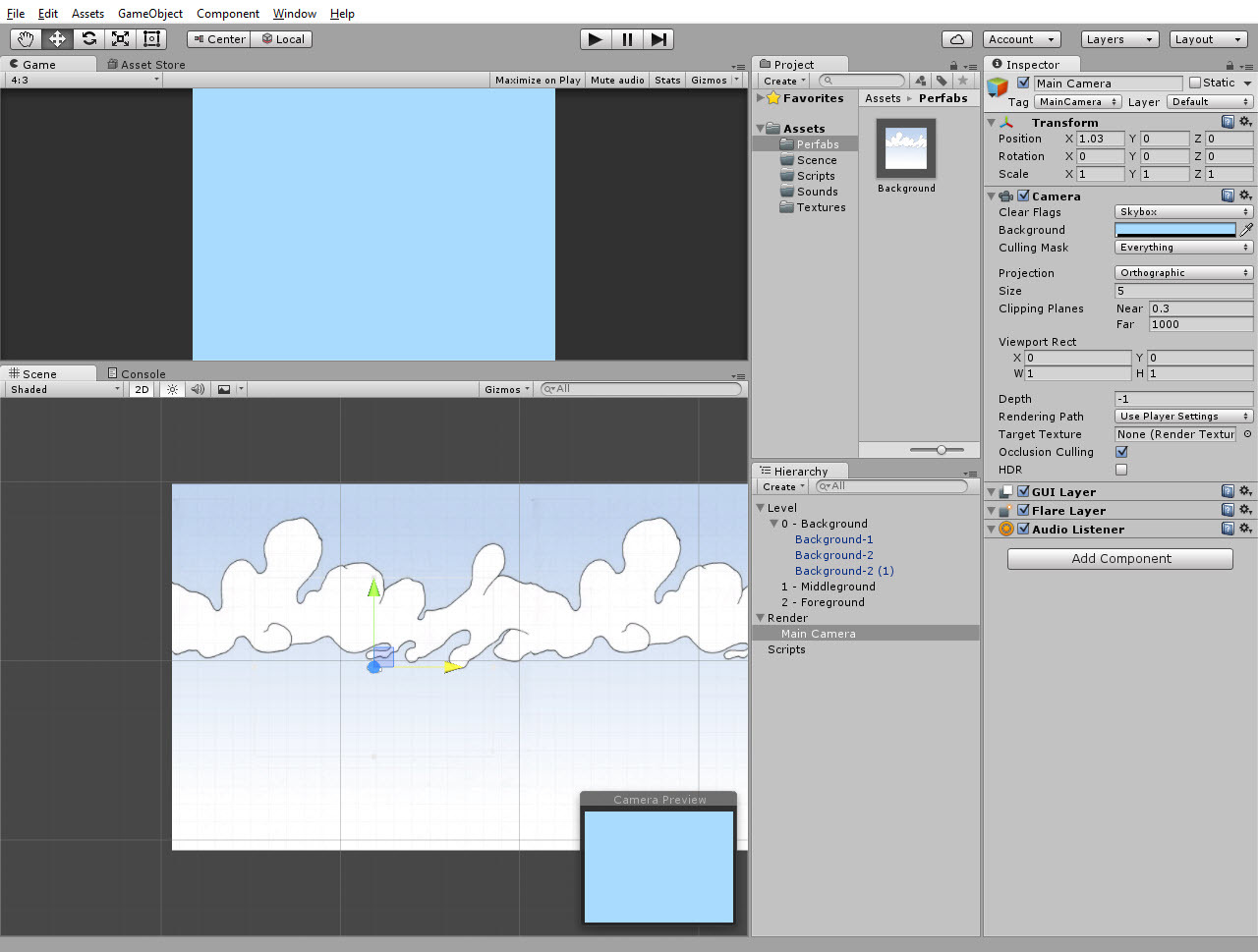Enable the HDR checkbox
This screenshot has width=1258, height=952.
(x=1121, y=470)
